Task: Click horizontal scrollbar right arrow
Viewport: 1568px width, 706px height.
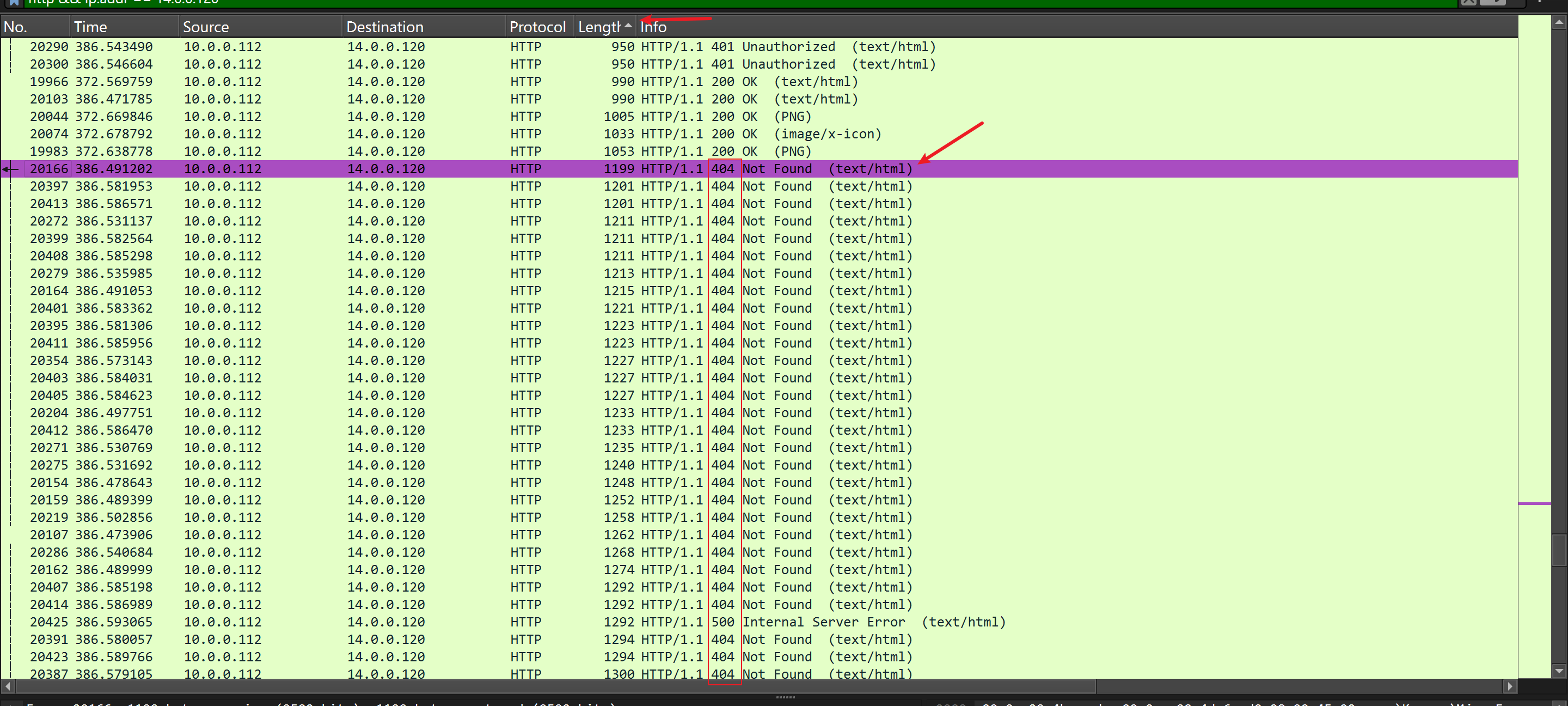Action: tap(1510, 686)
